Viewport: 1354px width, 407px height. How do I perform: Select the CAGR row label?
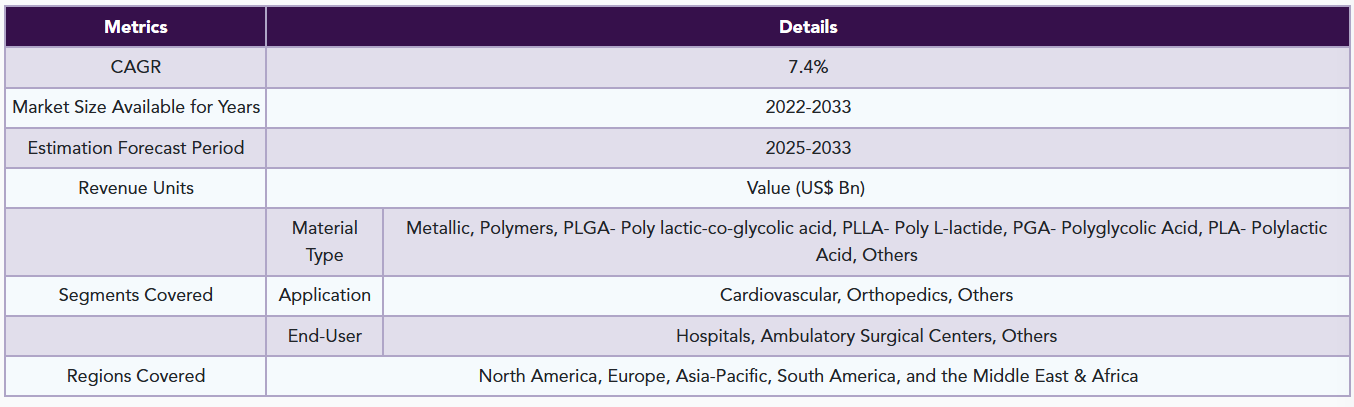click(x=136, y=67)
